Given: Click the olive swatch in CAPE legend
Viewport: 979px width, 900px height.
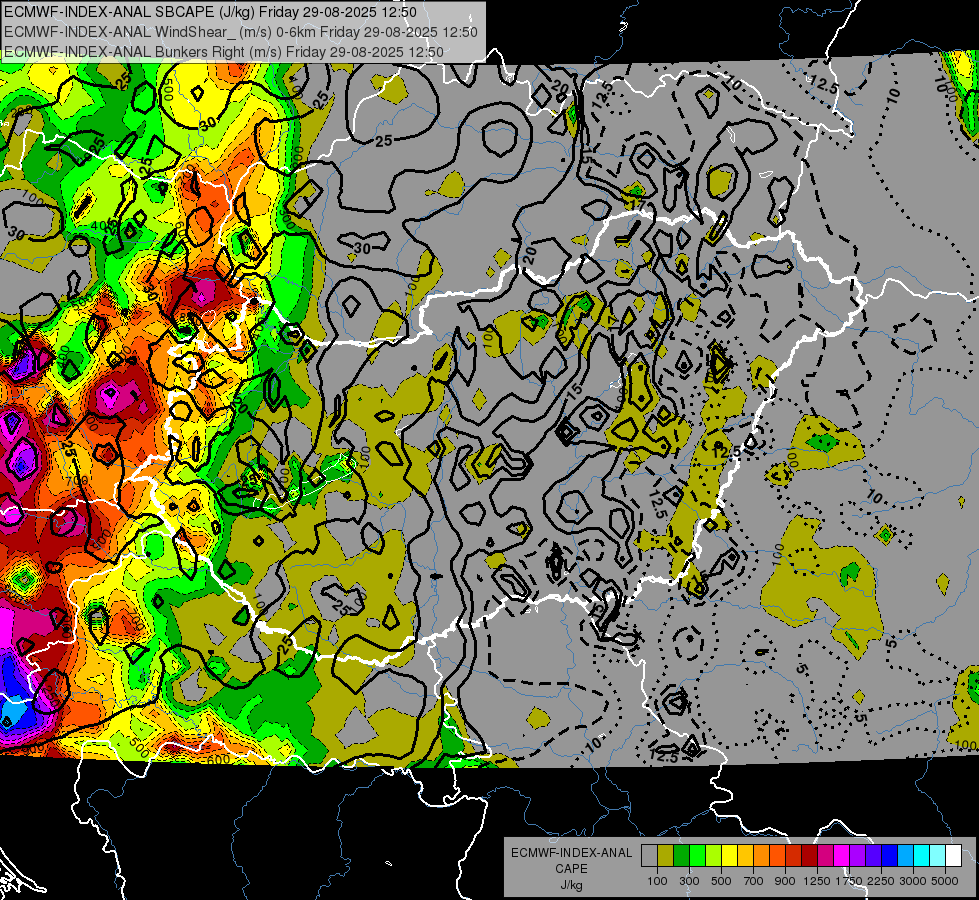Looking at the screenshot, I should tap(666, 856).
